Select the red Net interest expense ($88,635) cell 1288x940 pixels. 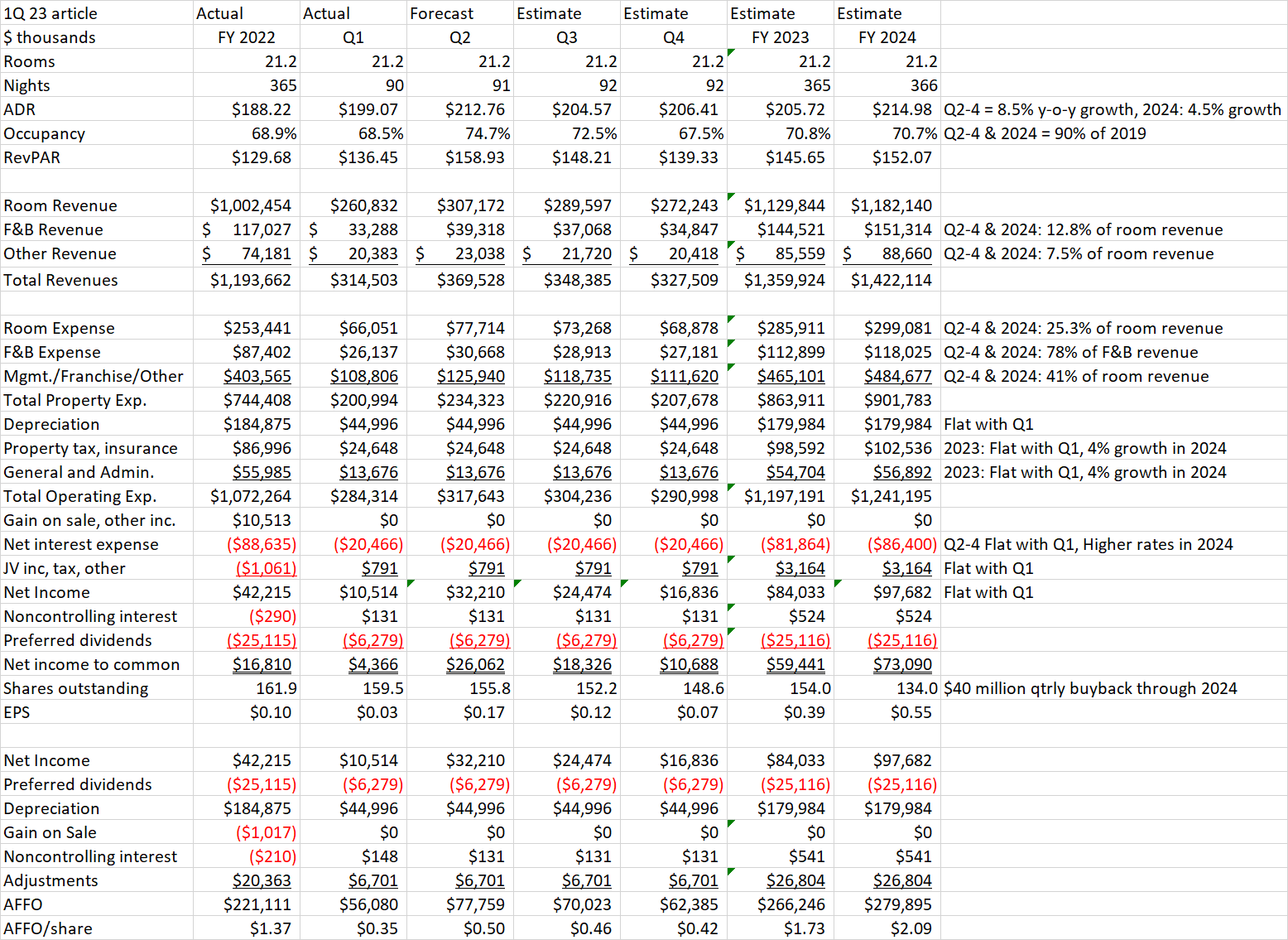pyautogui.click(x=261, y=544)
